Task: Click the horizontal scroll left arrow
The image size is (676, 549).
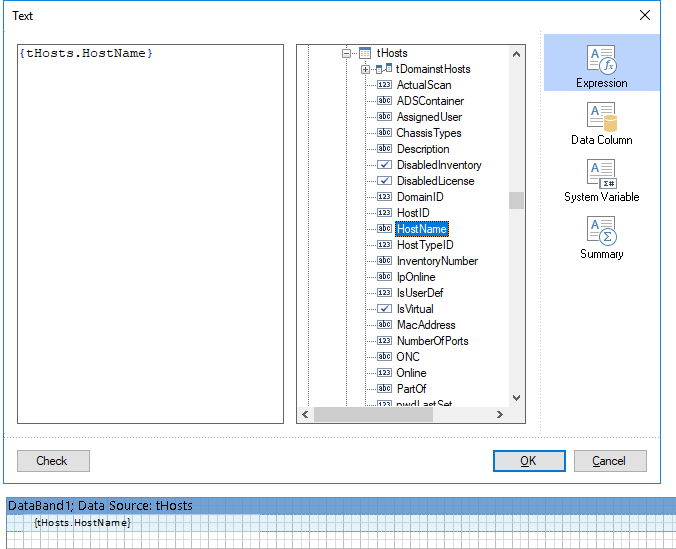Action: click(x=305, y=414)
